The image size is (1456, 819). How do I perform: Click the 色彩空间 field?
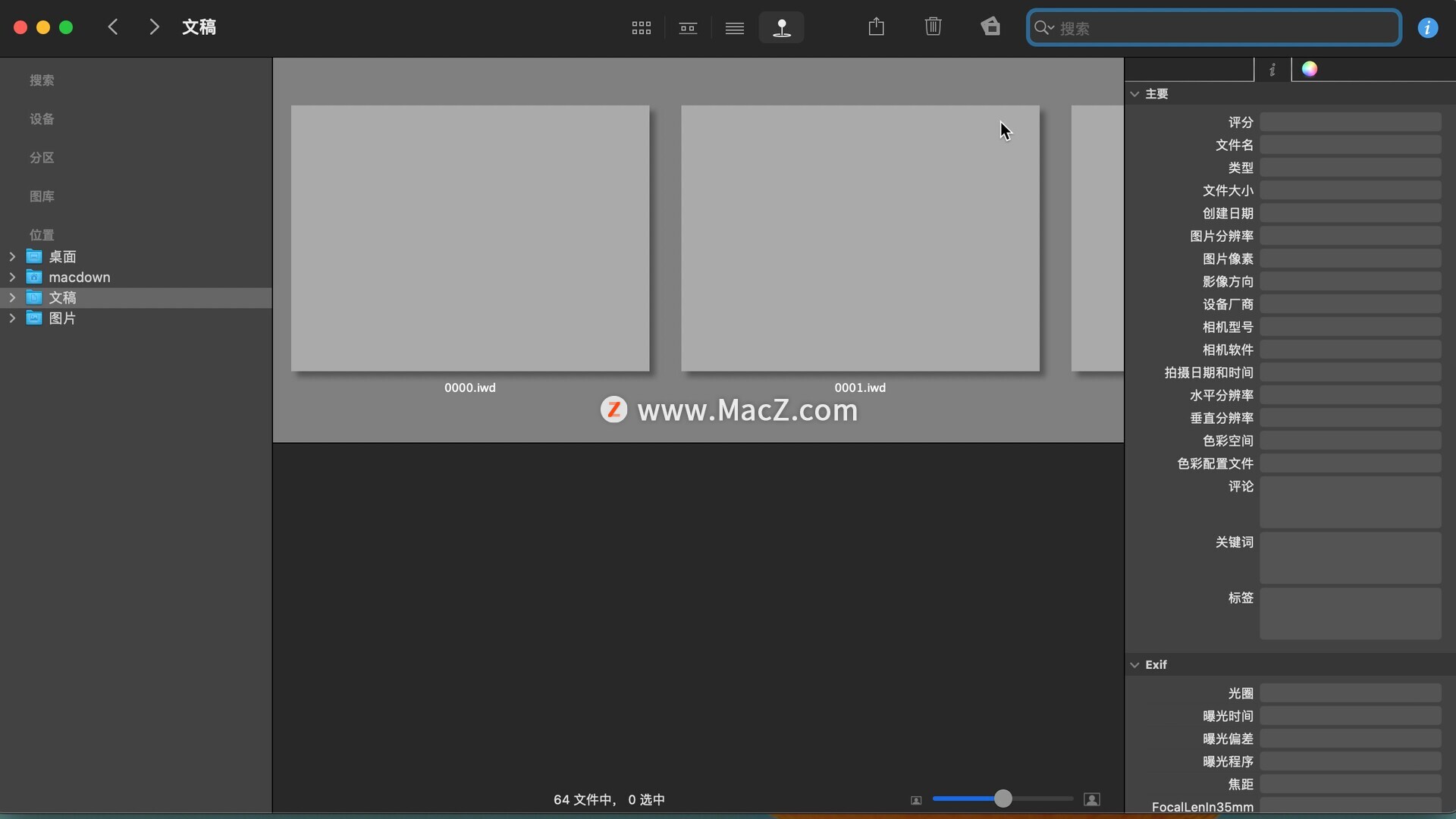(x=1350, y=441)
